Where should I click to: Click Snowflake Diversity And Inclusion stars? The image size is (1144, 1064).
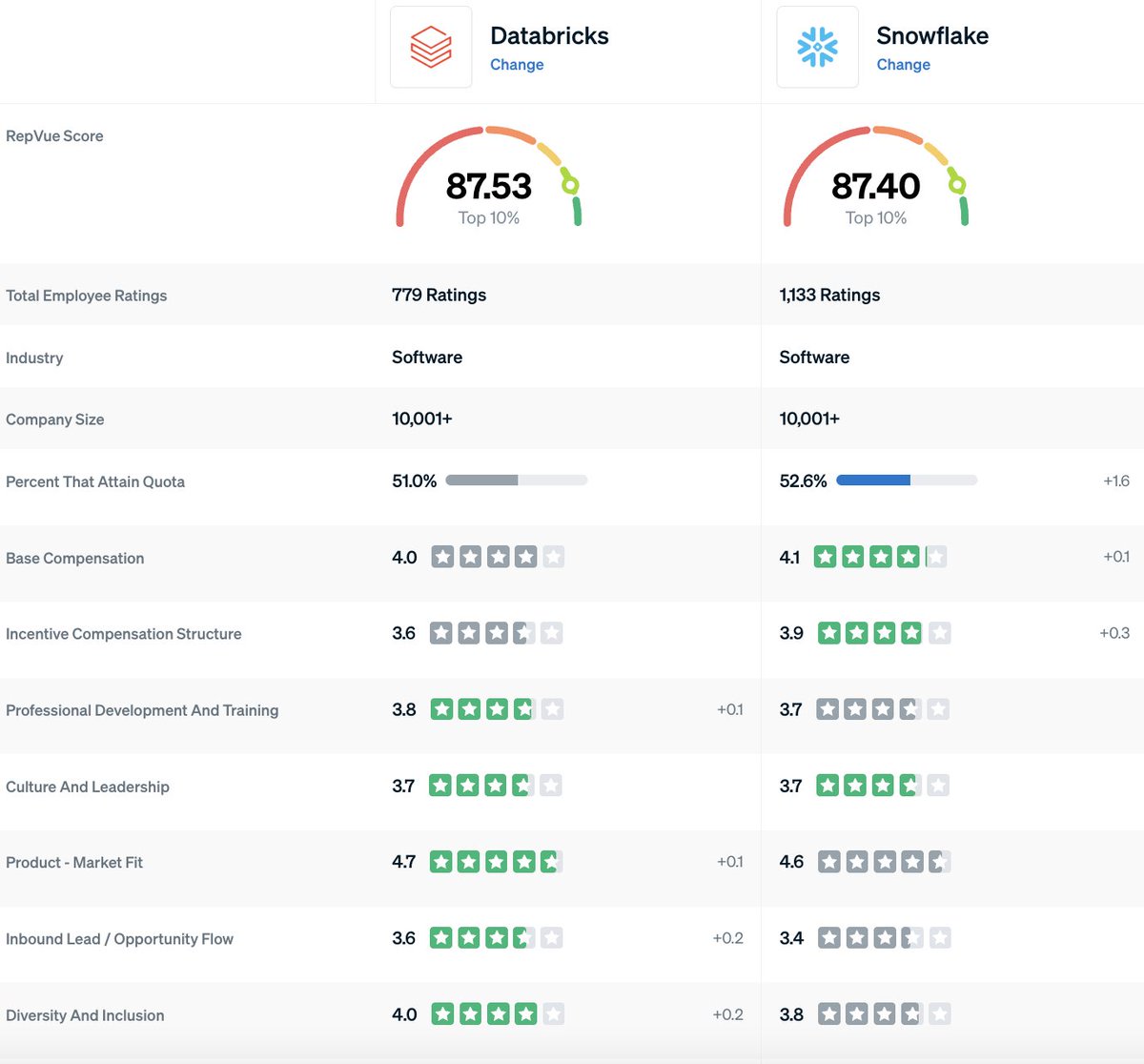[884, 1014]
